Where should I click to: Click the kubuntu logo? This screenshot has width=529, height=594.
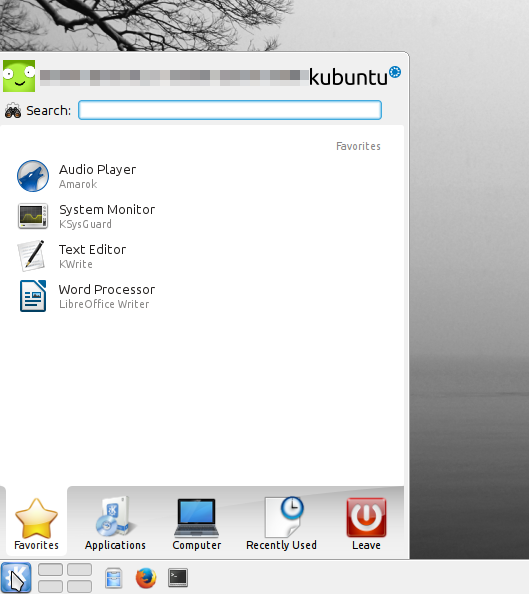(x=355, y=76)
